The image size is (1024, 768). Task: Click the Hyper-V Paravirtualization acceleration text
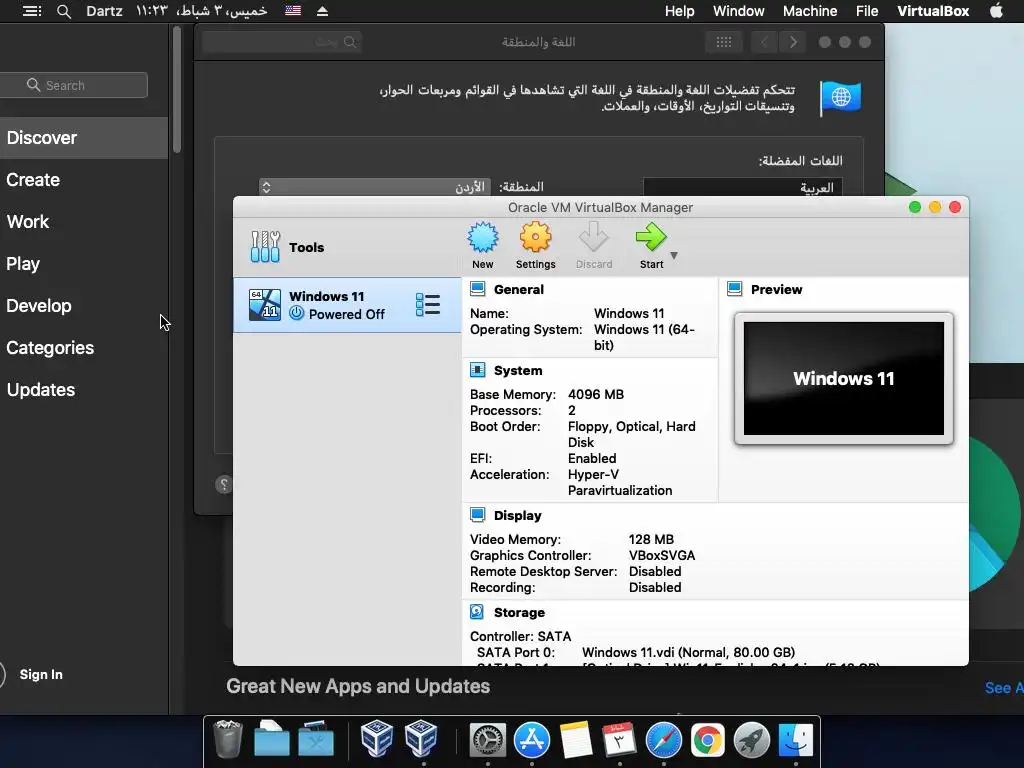(620, 483)
